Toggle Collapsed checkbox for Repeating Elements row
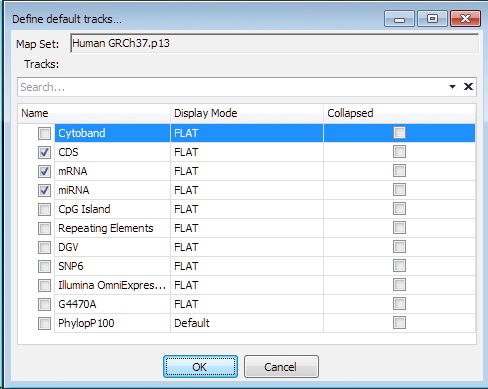 pyautogui.click(x=399, y=228)
